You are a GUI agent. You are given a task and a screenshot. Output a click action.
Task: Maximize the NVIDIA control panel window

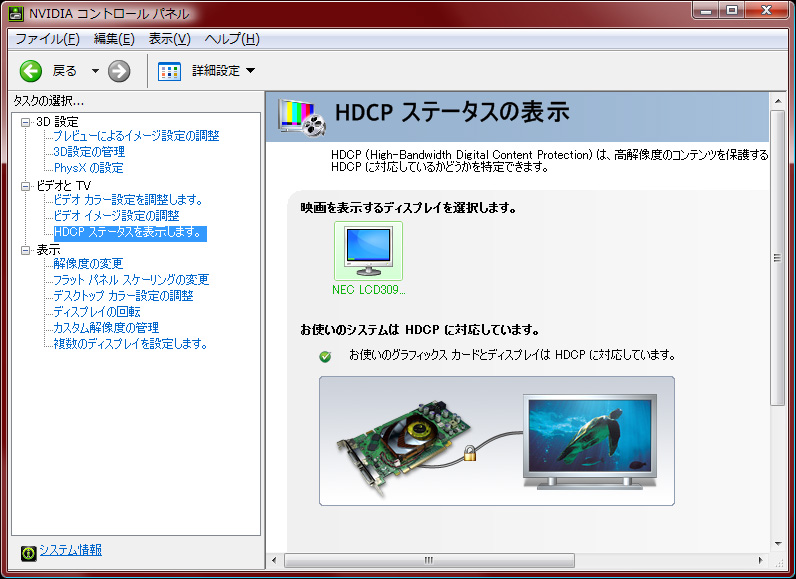[732, 10]
